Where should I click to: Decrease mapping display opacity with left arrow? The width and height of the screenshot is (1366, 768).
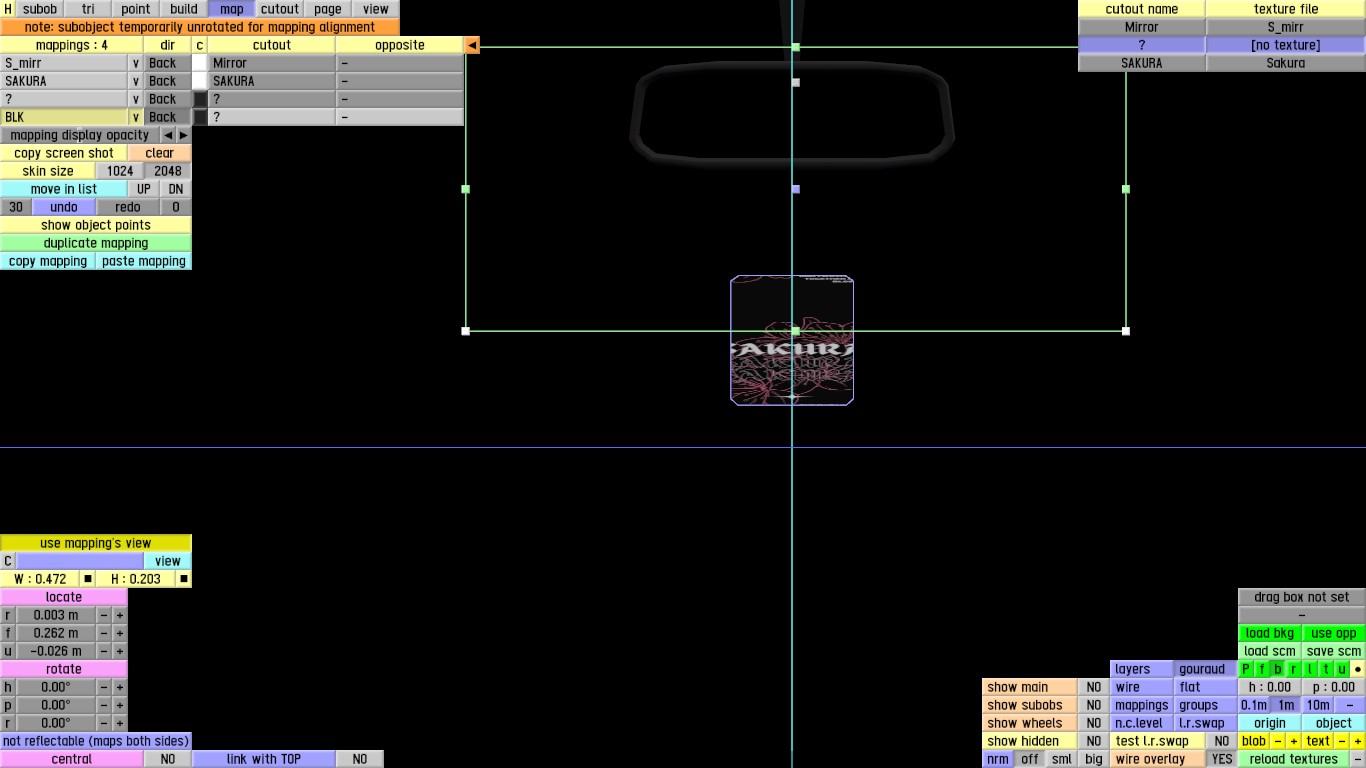click(168, 135)
